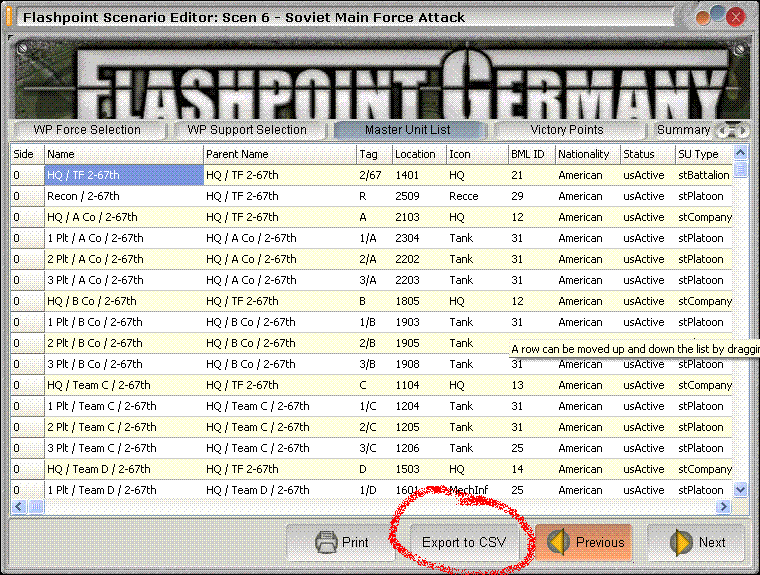Viewport: 760px width, 575px height.
Task: Select 1 Plt / B Co / 2-67th name
Action: (x=124, y=322)
